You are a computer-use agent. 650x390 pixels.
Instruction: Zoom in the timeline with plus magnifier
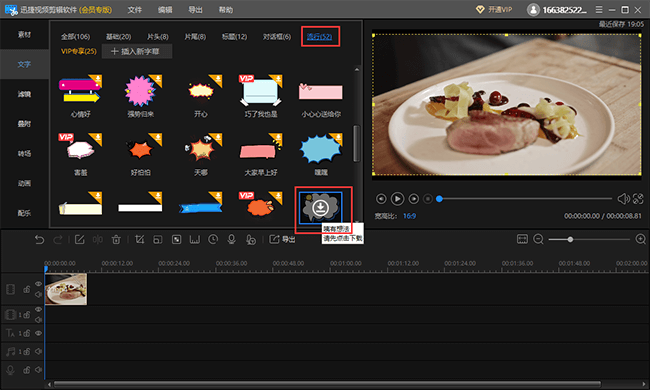coord(640,239)
